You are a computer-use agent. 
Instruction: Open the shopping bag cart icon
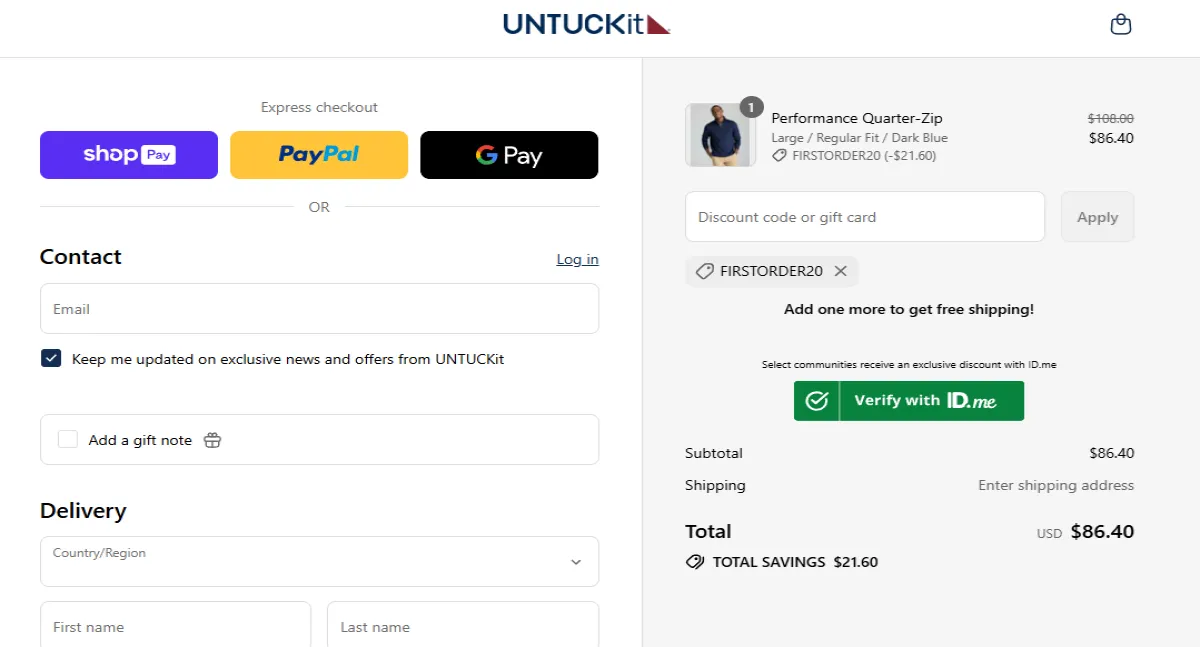click(1121, 25)
